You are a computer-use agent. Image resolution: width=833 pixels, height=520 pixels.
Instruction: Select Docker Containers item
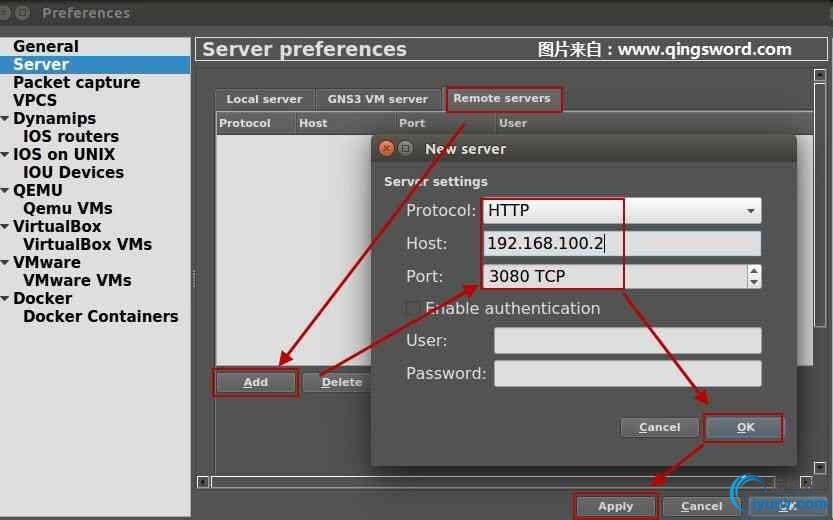100,317
